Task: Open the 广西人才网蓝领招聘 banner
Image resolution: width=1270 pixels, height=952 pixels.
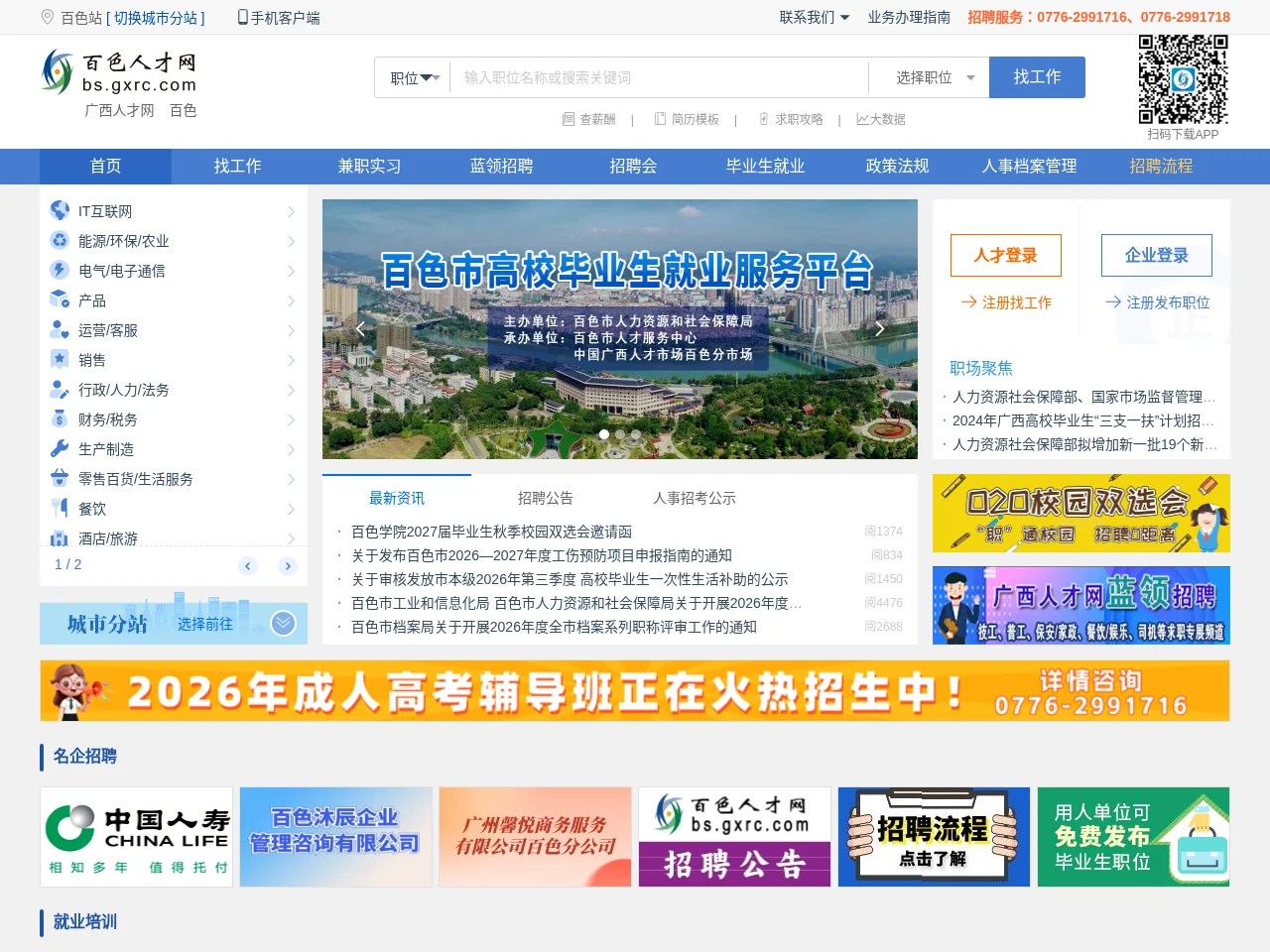Action: pos(1081,605)
